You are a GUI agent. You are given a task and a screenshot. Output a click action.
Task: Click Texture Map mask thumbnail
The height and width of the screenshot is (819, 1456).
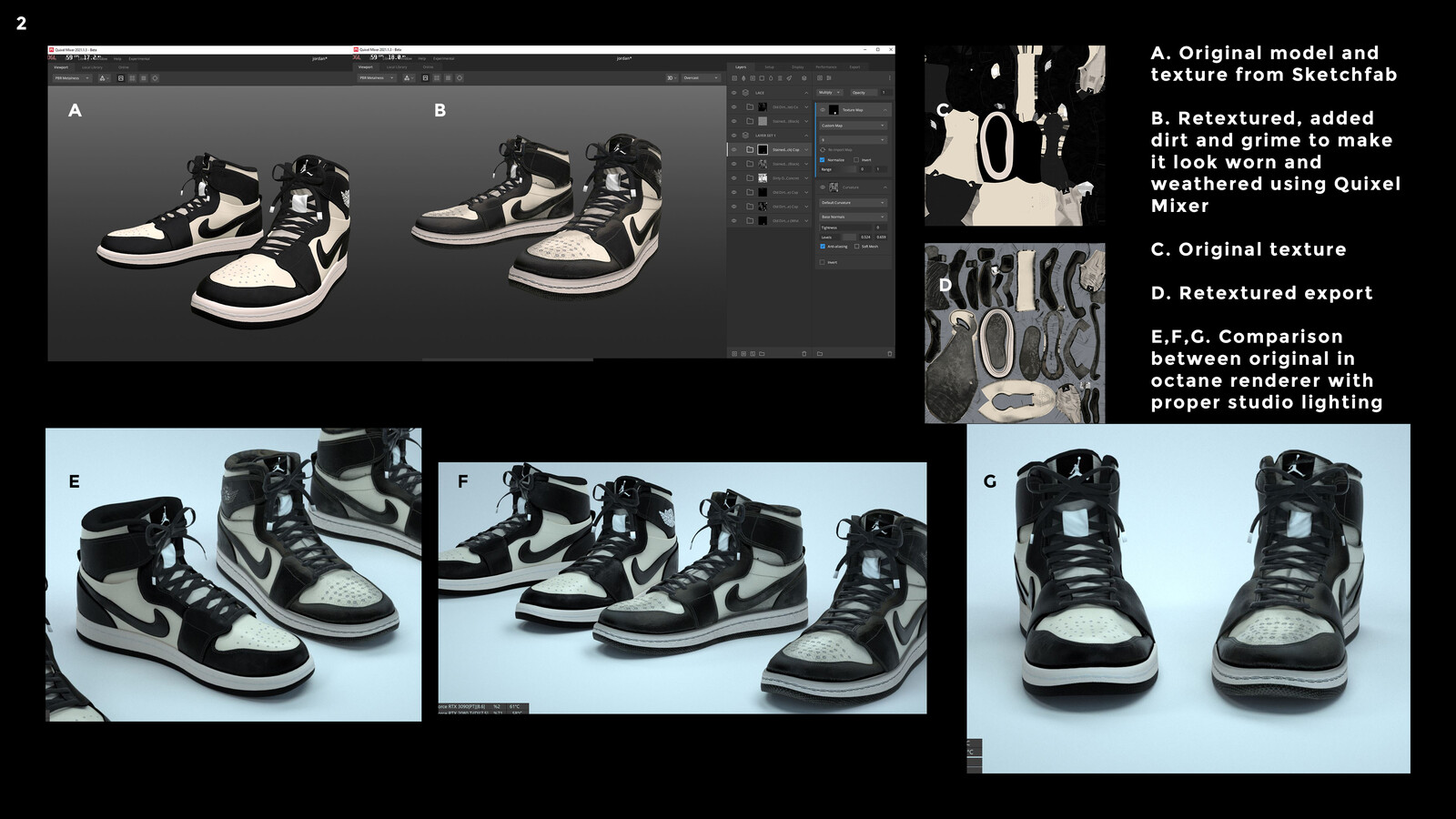click(x=834, y=110)
